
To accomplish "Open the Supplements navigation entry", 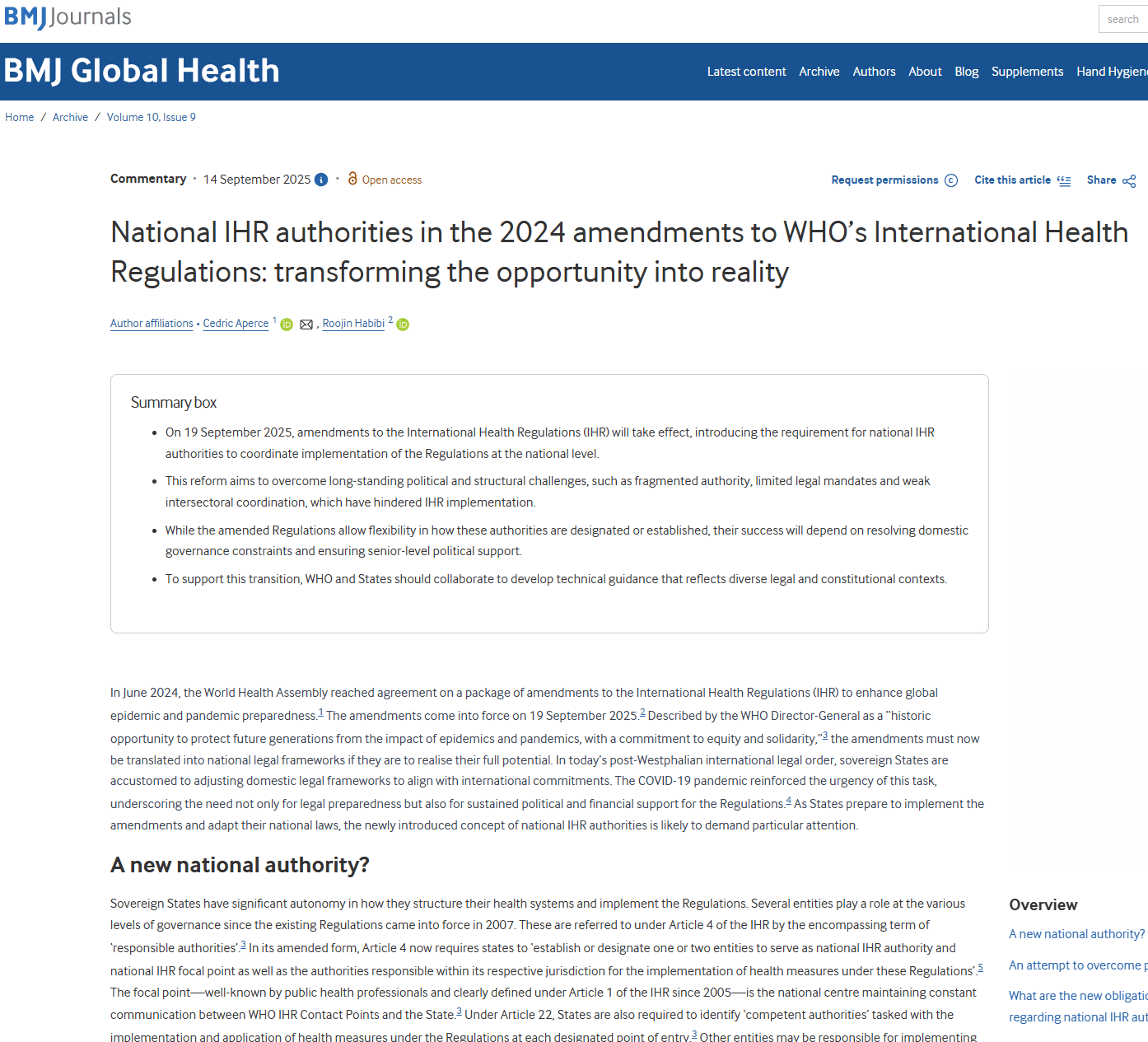I will pos(1027,72).
